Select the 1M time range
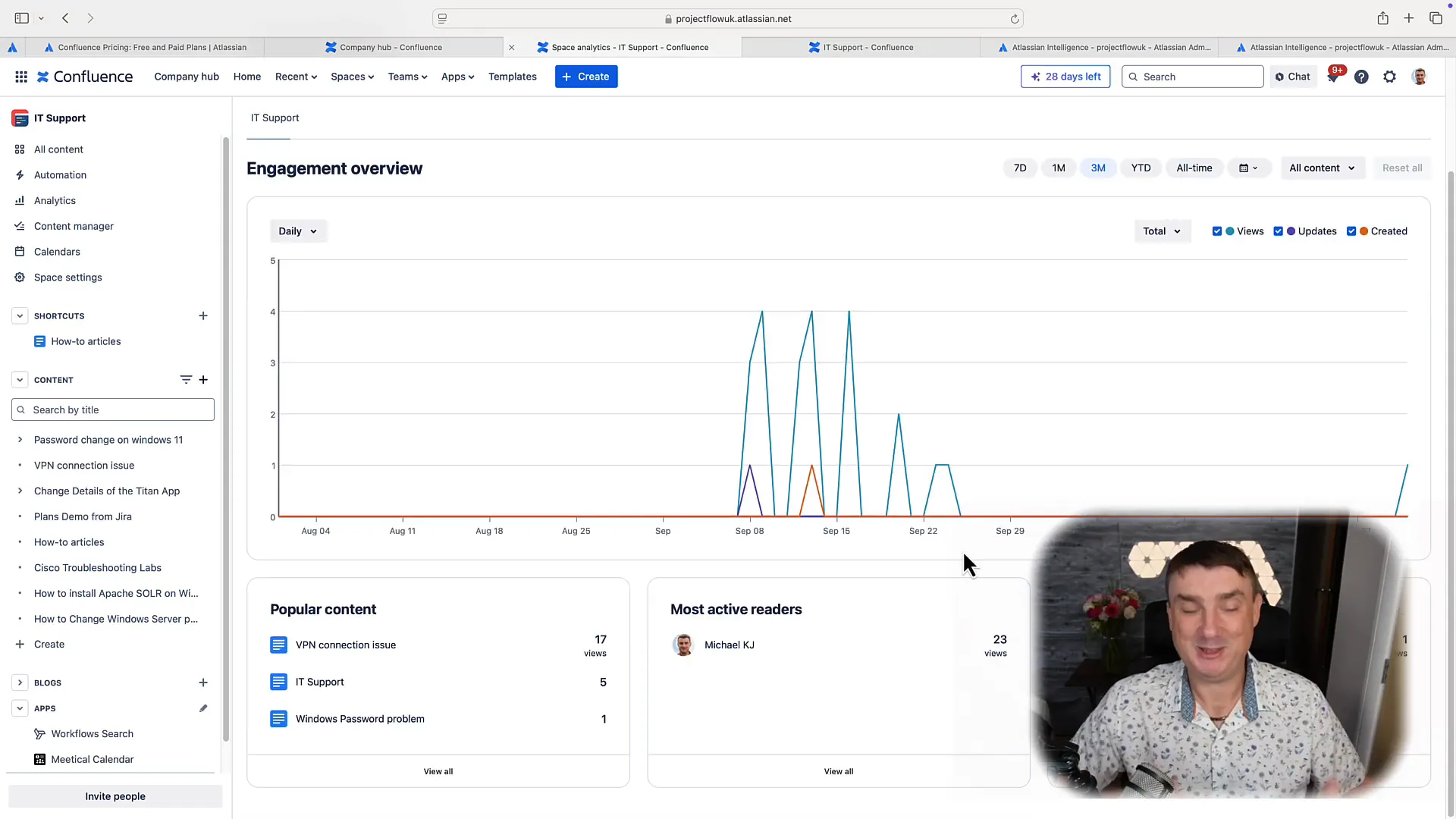 pos(1059,168)
